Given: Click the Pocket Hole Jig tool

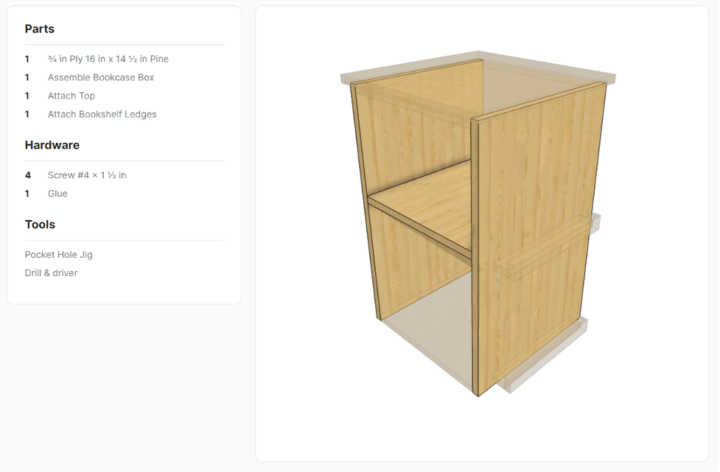Looking at the screenshot, I should point(58,254).
